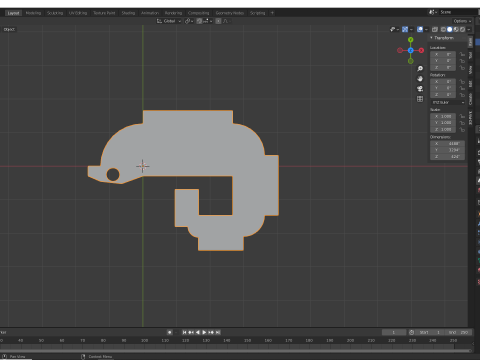Select solid viewport shading
This screenshot has height=360, width=480.
coord(450,30)
